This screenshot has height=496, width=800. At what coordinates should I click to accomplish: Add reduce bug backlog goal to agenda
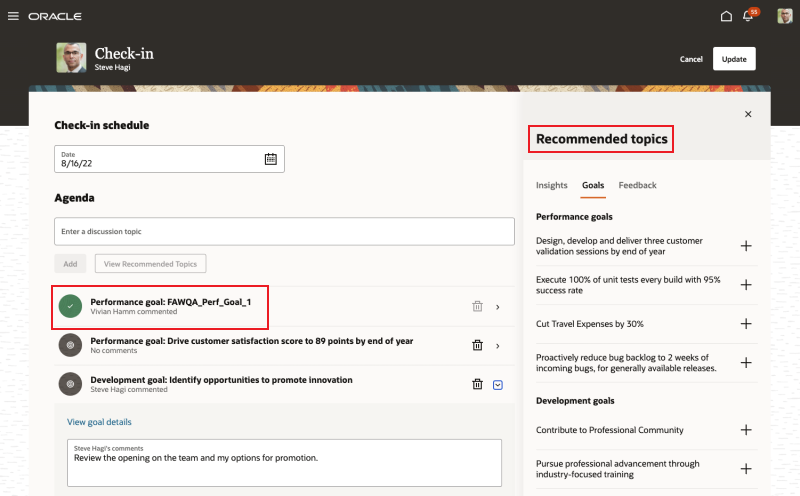point(746,363)
